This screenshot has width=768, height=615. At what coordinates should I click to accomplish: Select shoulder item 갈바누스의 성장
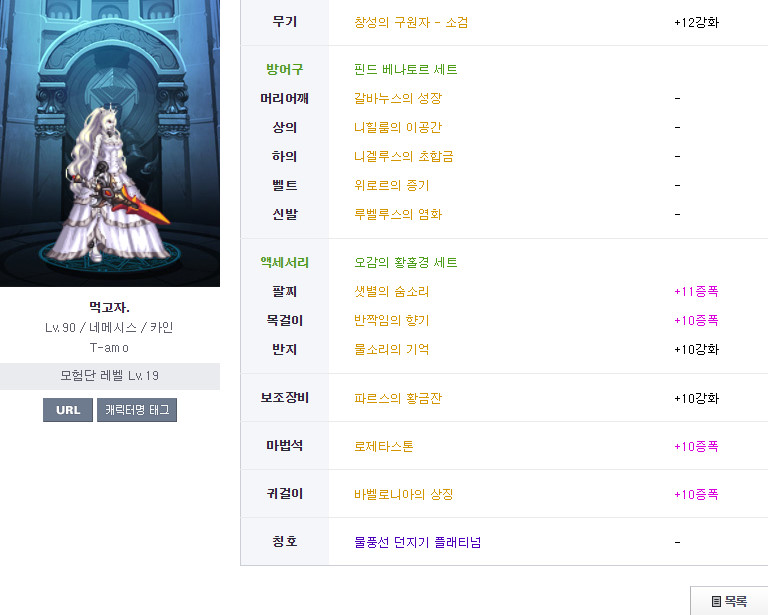(397, 99)
